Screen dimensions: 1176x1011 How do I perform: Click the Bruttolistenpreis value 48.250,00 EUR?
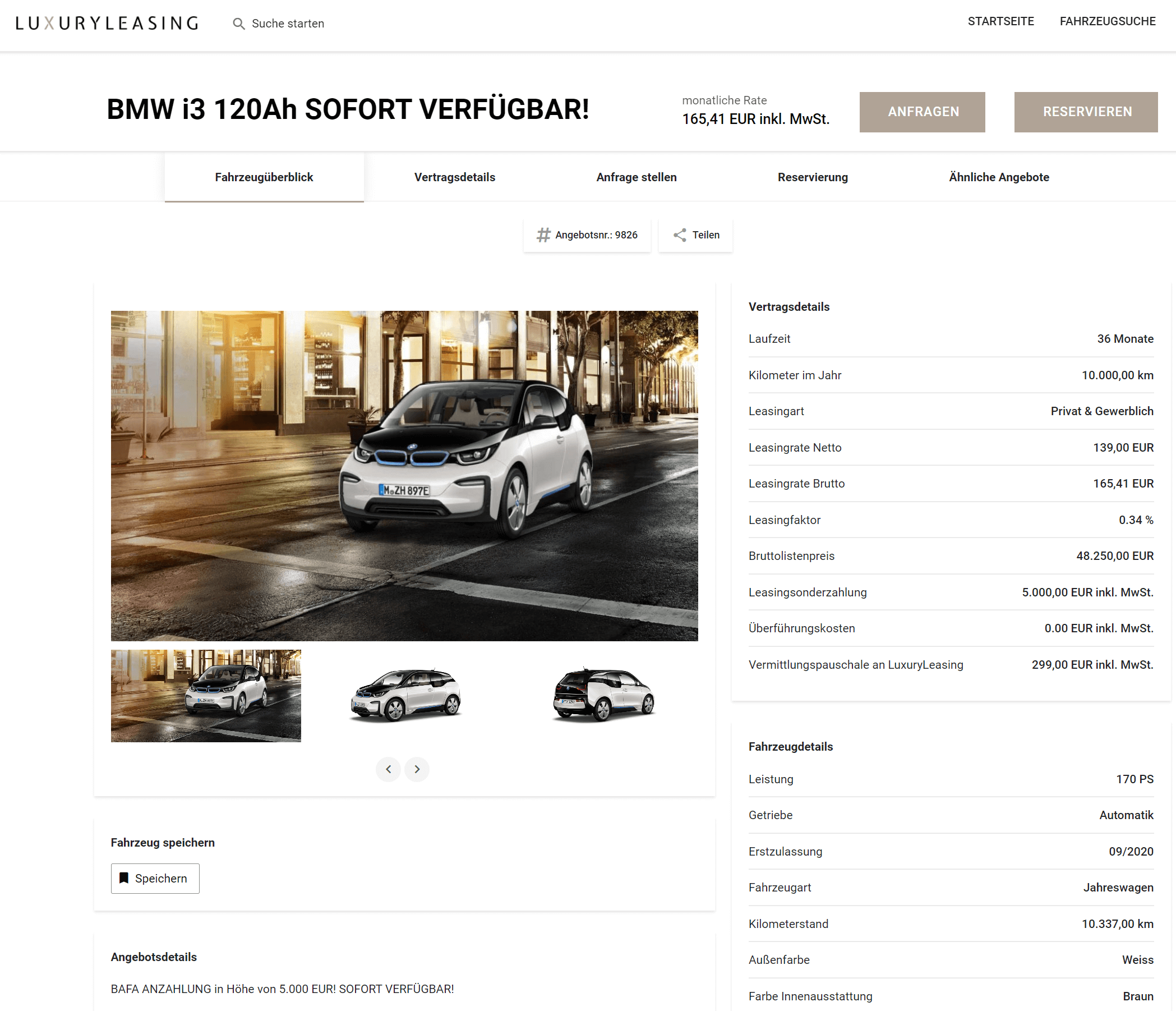(1115, 556)
